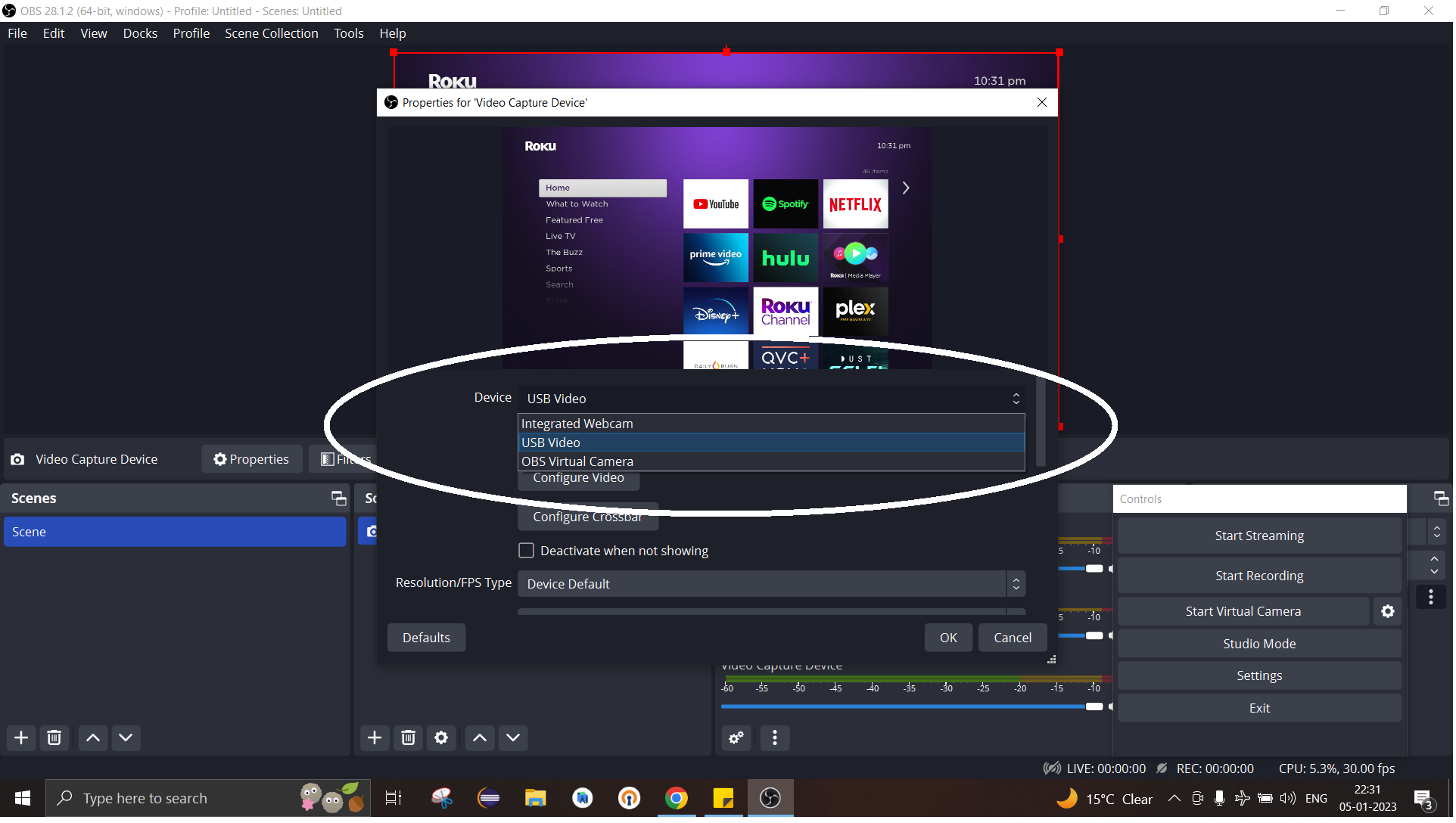Open the Docks menu
This screenshot has height=823, width=1456.
(x=141, y=33)
